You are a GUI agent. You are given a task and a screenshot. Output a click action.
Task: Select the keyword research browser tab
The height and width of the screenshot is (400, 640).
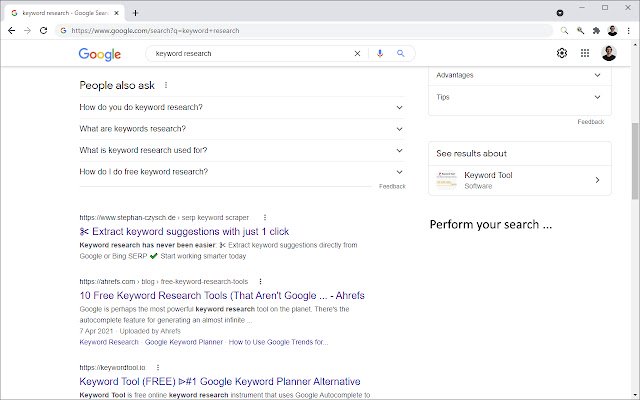coord(65,13)
